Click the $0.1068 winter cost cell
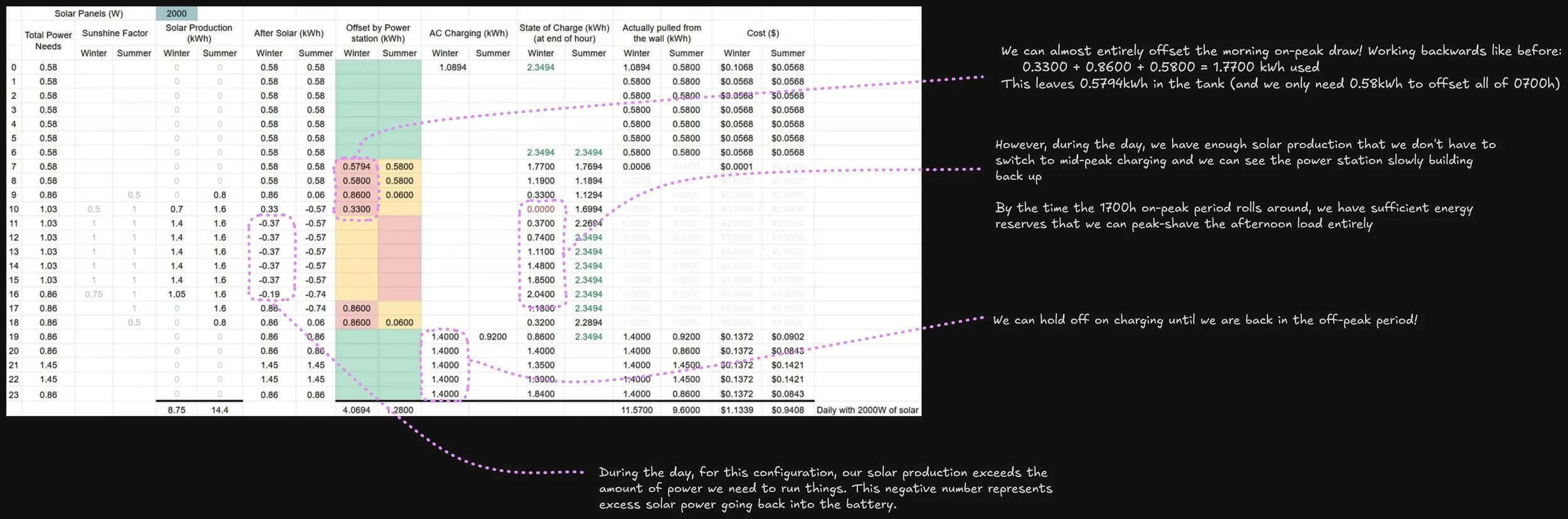 click(737, 67)
